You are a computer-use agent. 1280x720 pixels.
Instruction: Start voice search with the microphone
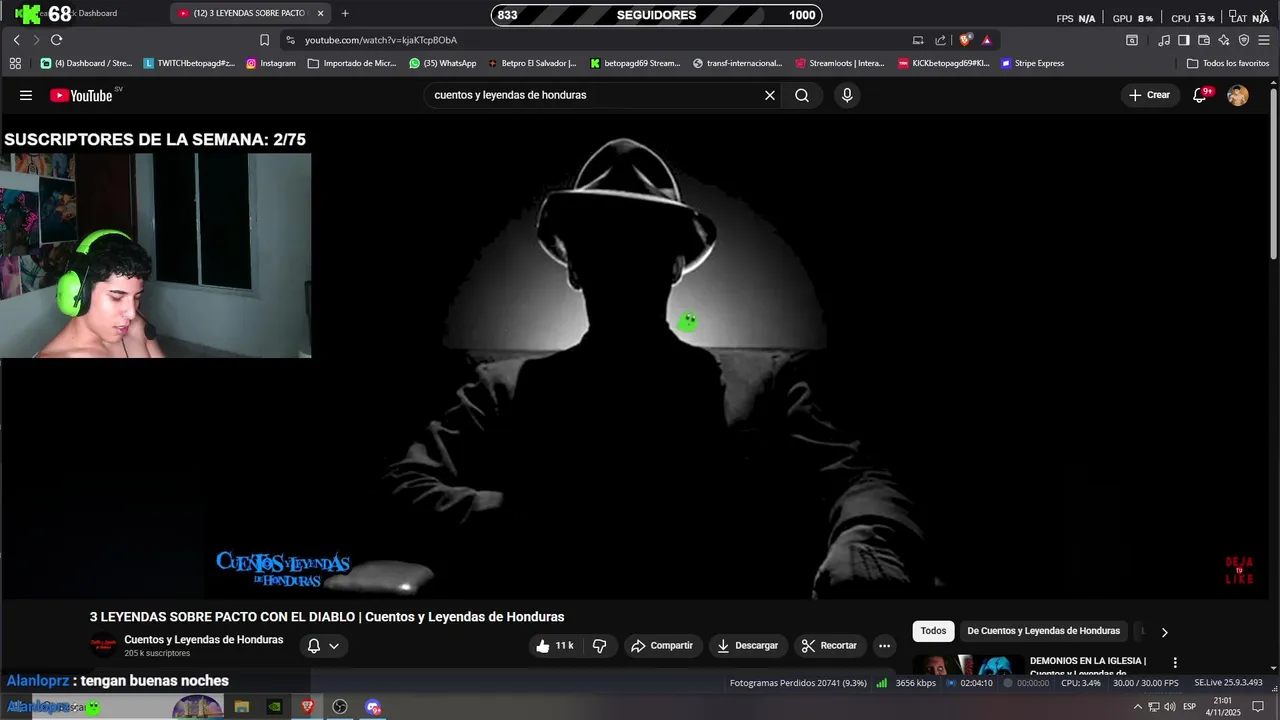click(x=847, y=95)
